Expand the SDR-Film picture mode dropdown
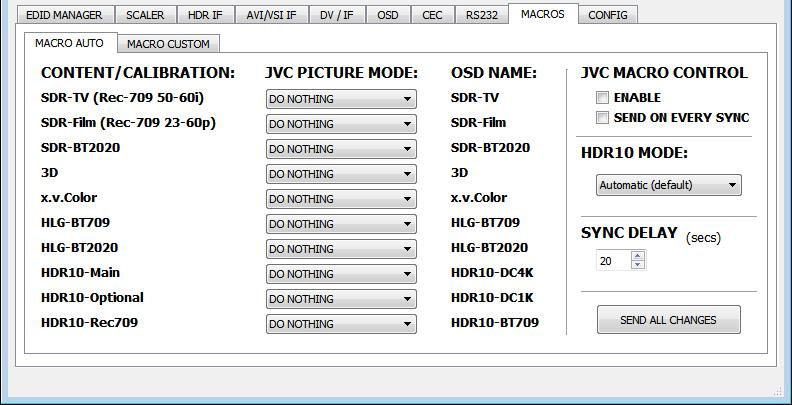 tap(341, 124)
